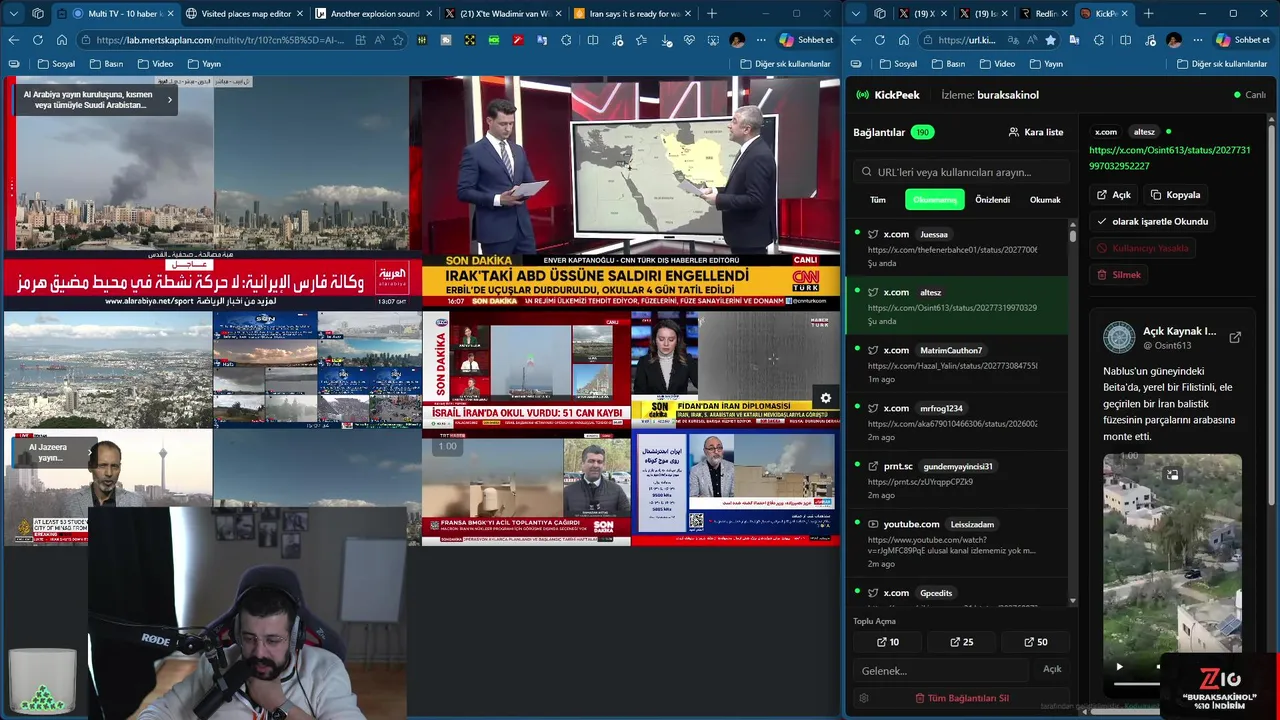Viewport: 1280px width, 720px height.
Task: Open the Juessaa x.com link entry
Action: pos(958,248)
